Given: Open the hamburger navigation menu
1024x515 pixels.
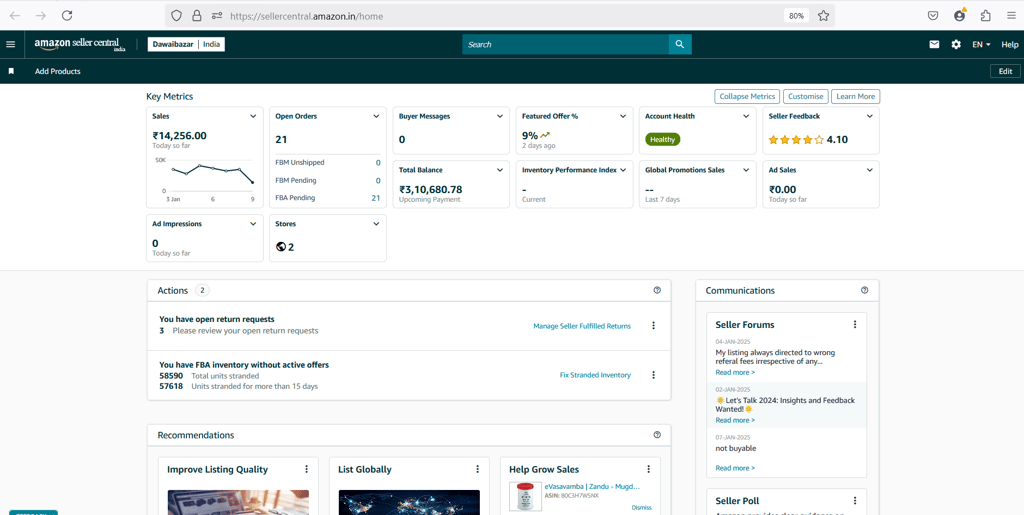Looking at the screenshot, I should click(10, 44).
